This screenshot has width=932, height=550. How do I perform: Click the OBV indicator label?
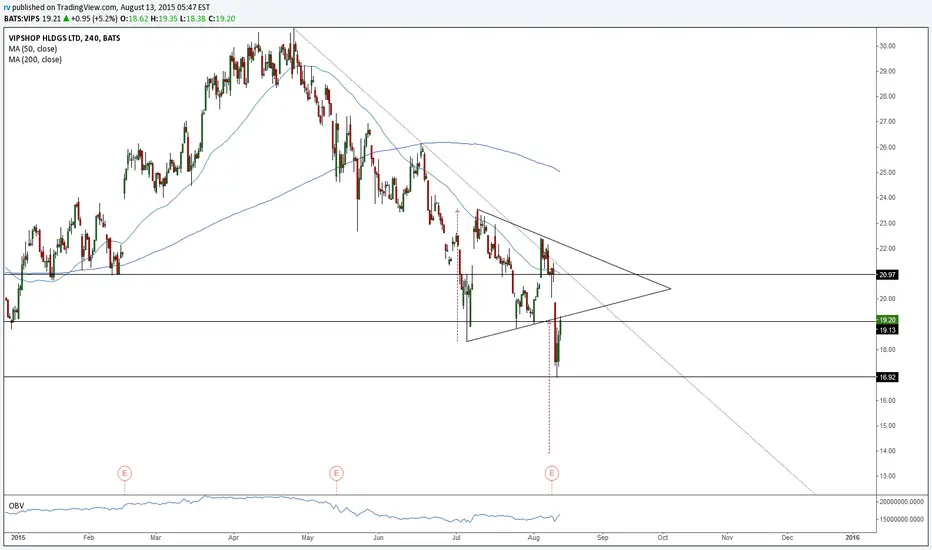tap(16, 506)
